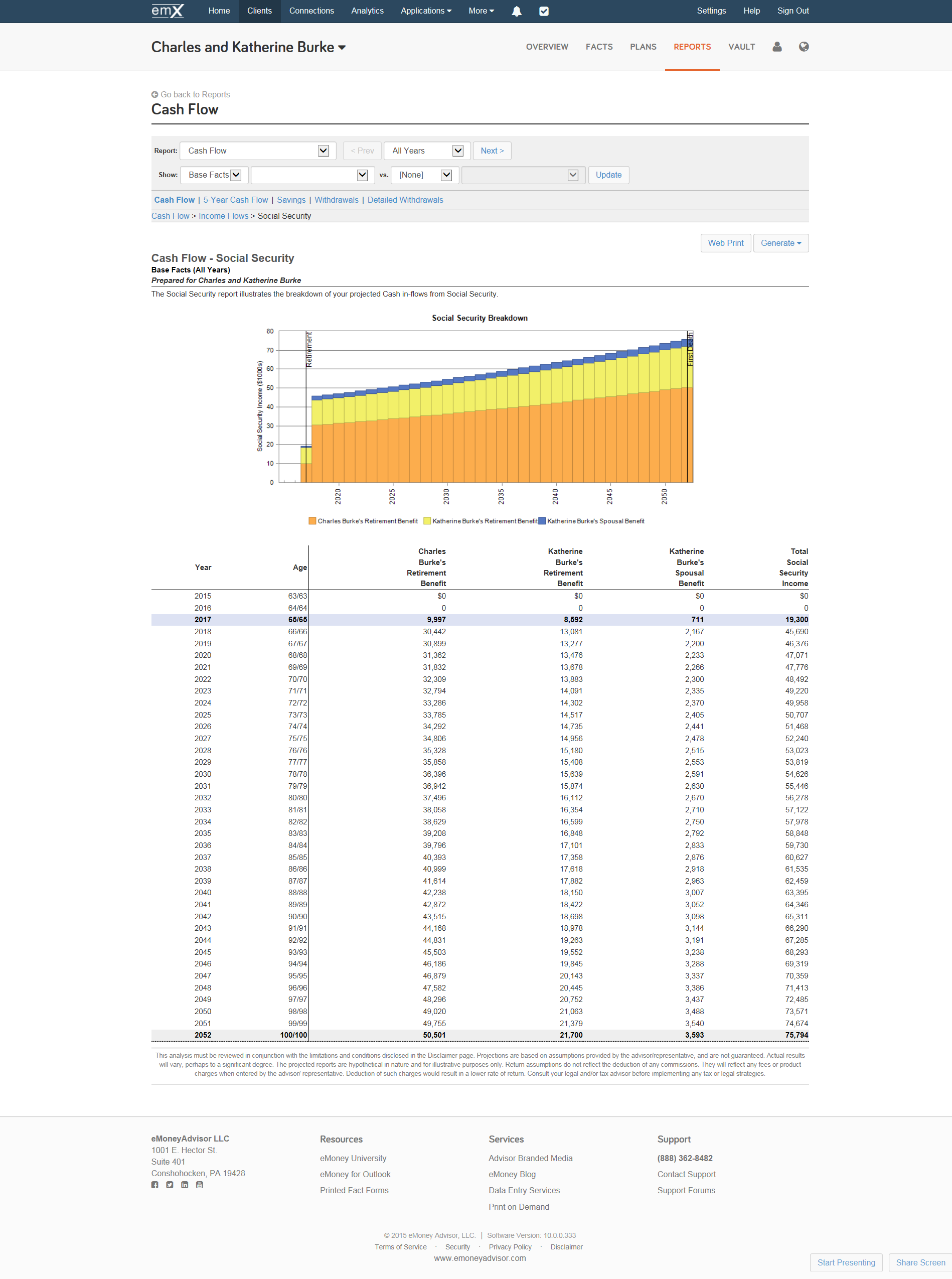Open the Privacy Policy footer link

[x=510, y=1247]
